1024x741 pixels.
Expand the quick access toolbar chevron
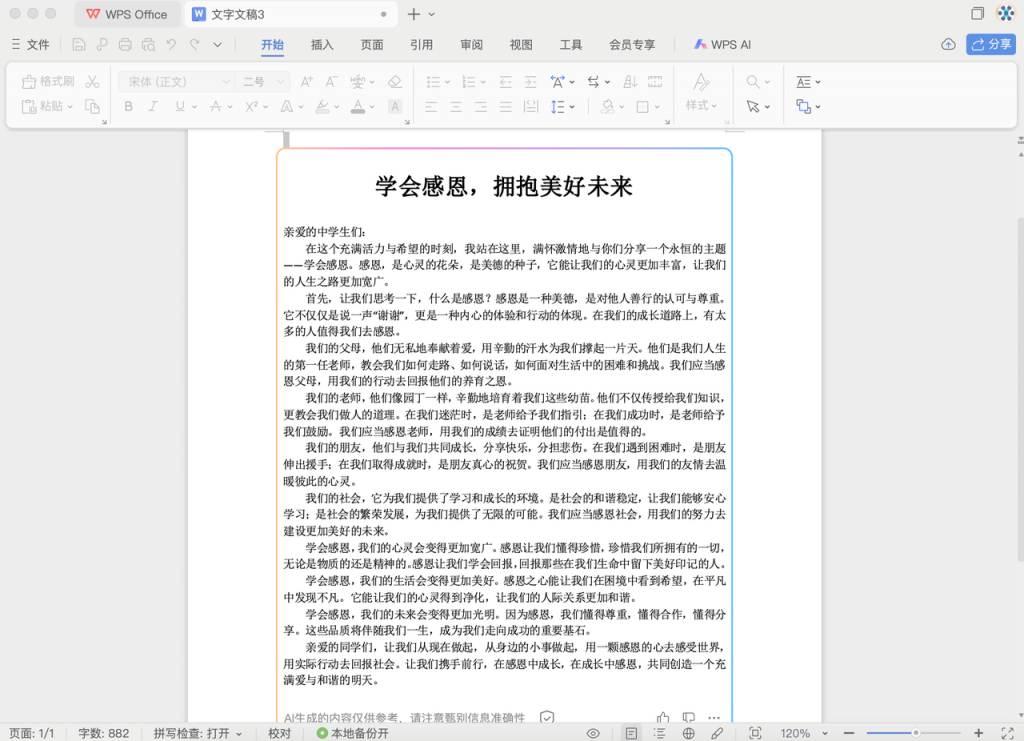click(217, 44)
